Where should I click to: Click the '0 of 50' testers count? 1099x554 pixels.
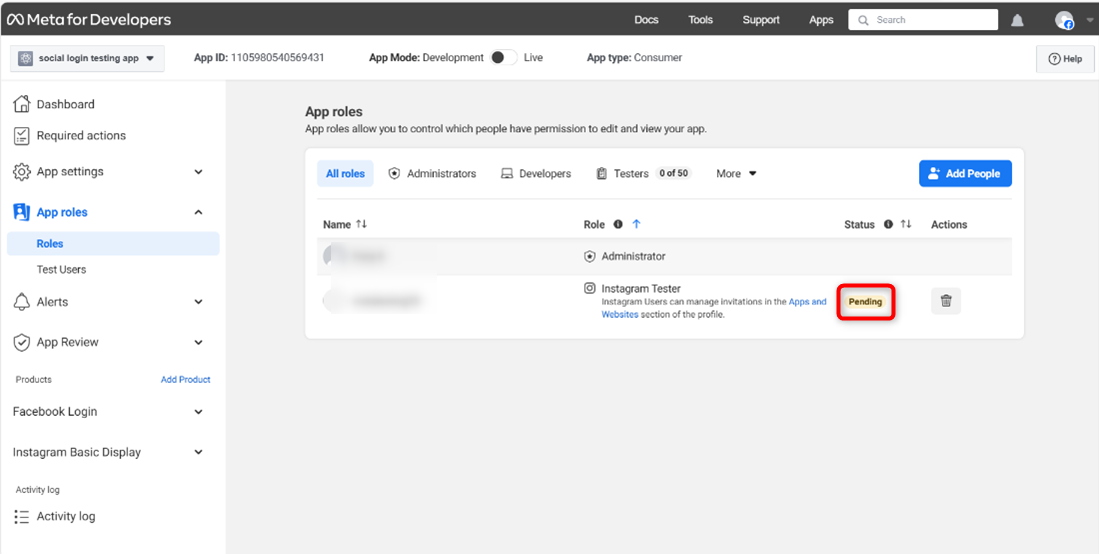pyautogui.click(x=674, y=173)
